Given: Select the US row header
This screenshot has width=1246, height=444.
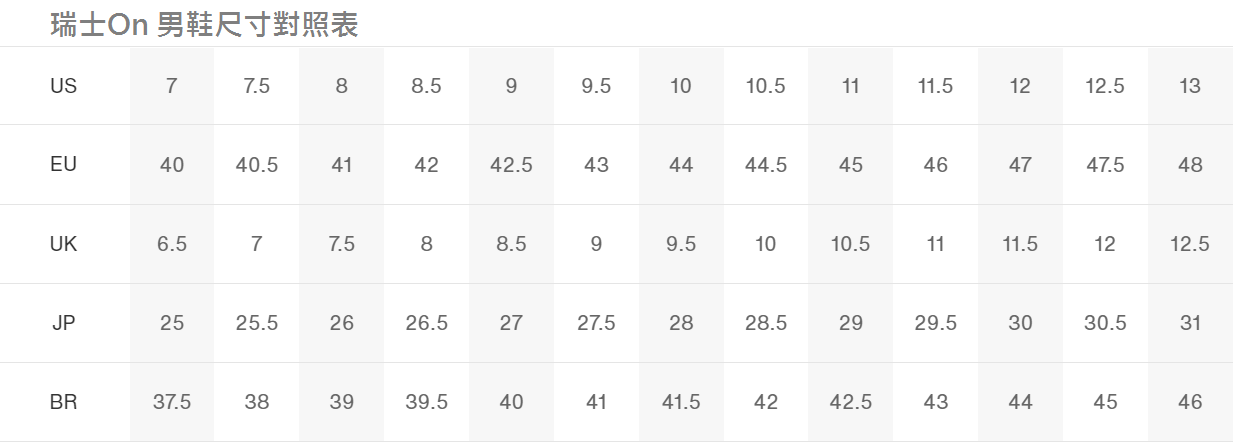Looking at the screenshot, I should (63, 86).
